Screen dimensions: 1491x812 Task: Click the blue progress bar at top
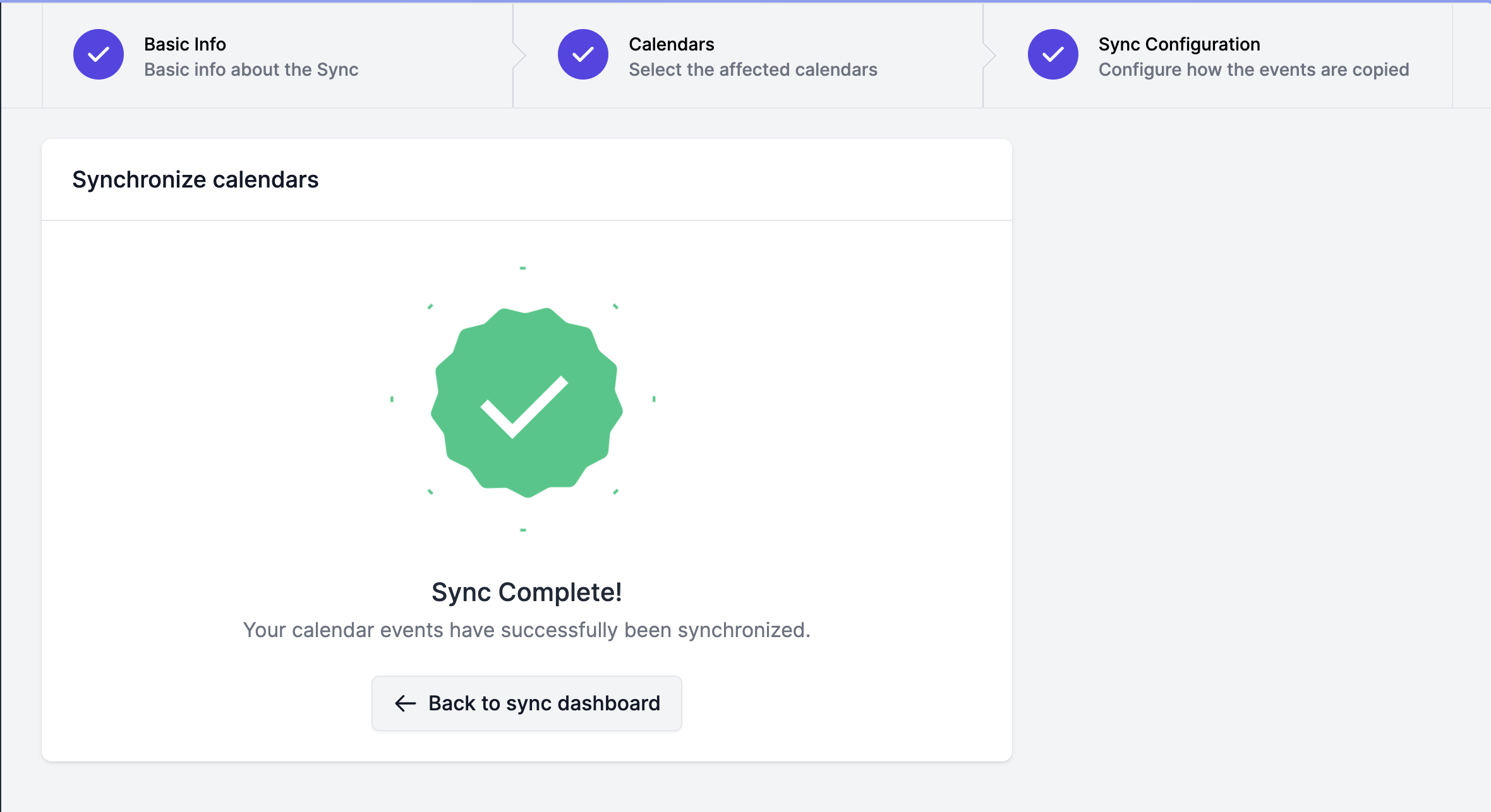click(x=745, y=1)
